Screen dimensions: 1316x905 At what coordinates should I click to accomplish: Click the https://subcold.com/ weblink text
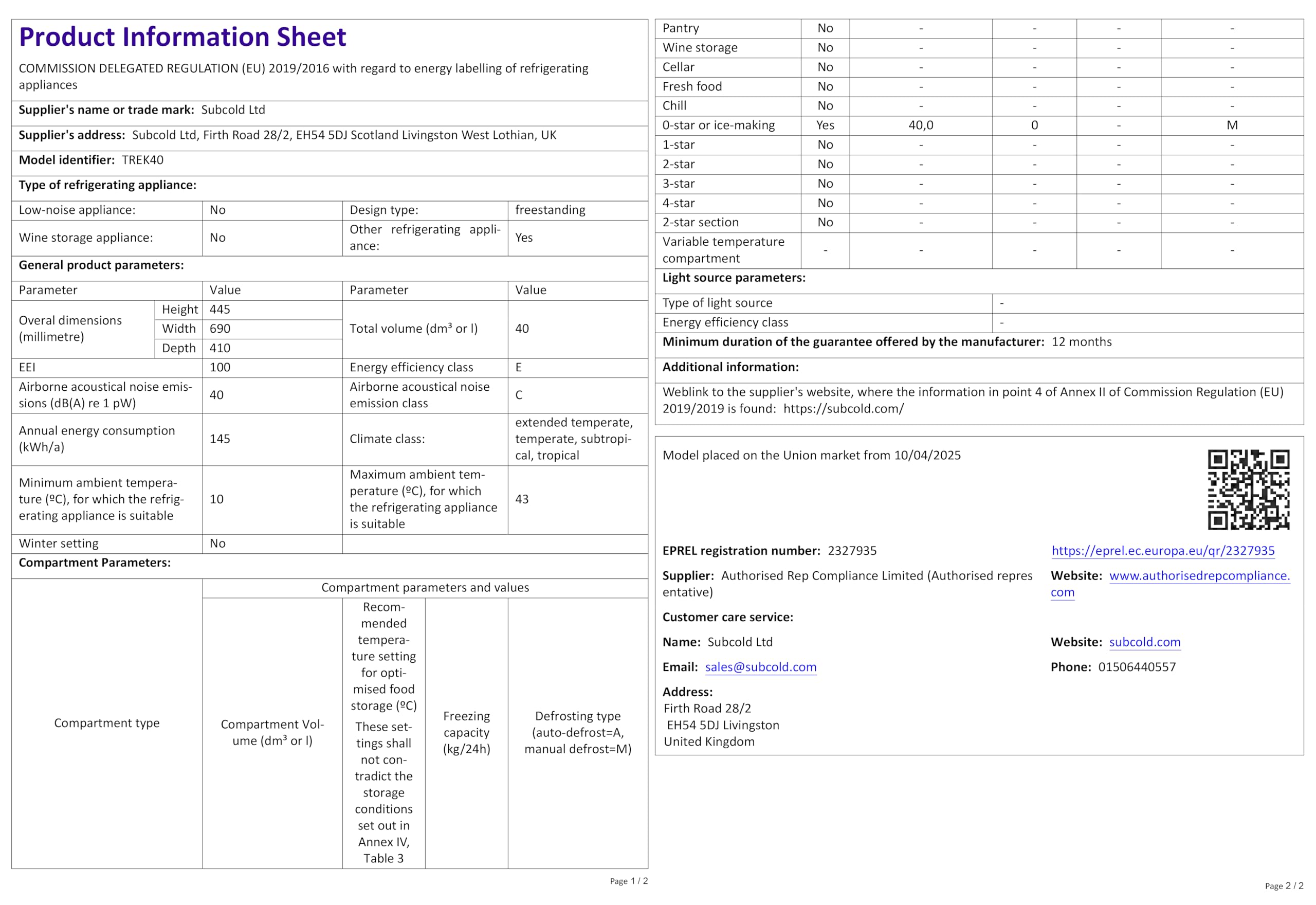[843, 409]
